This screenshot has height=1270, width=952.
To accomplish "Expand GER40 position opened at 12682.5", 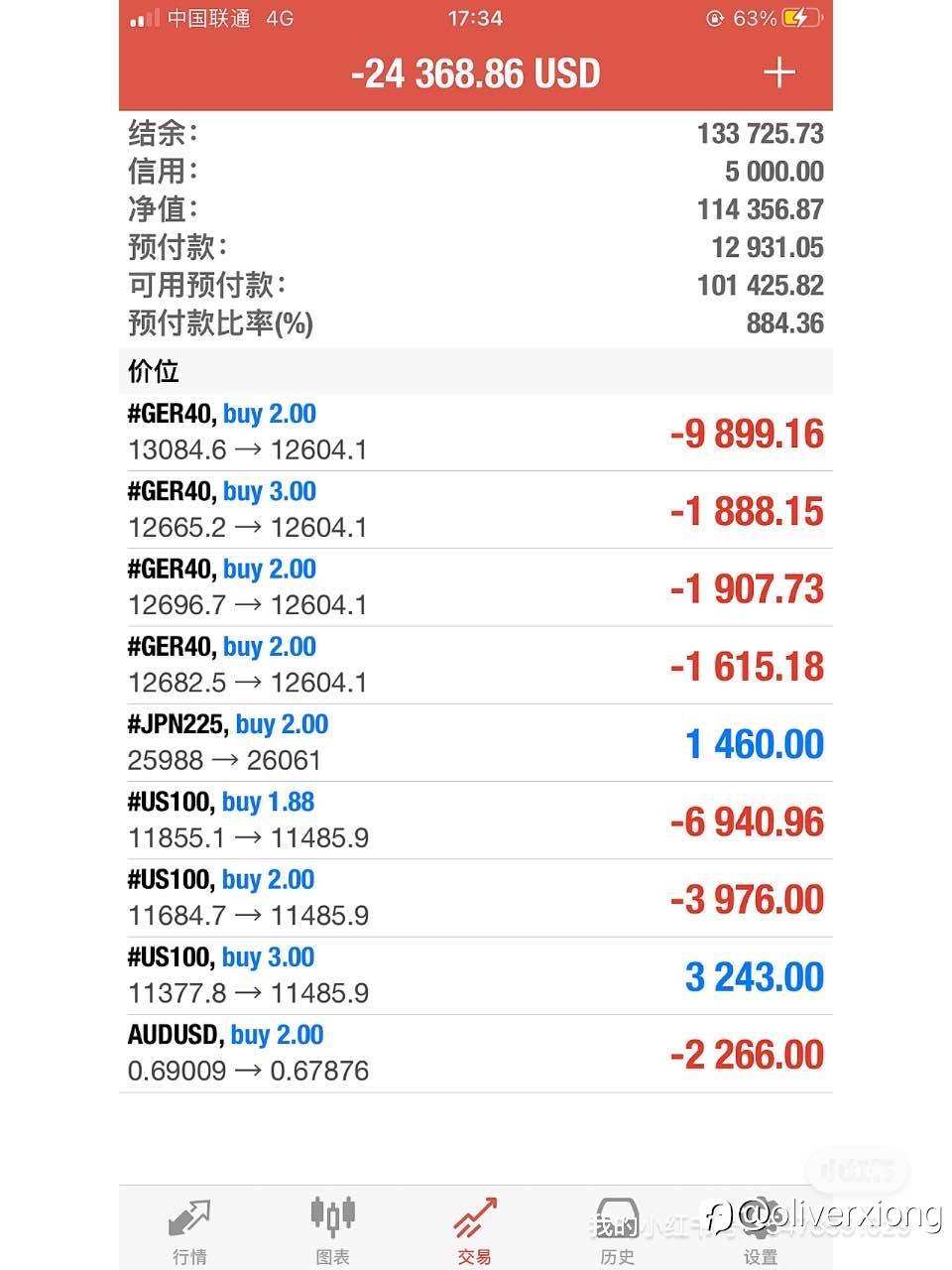I will 475,665.
